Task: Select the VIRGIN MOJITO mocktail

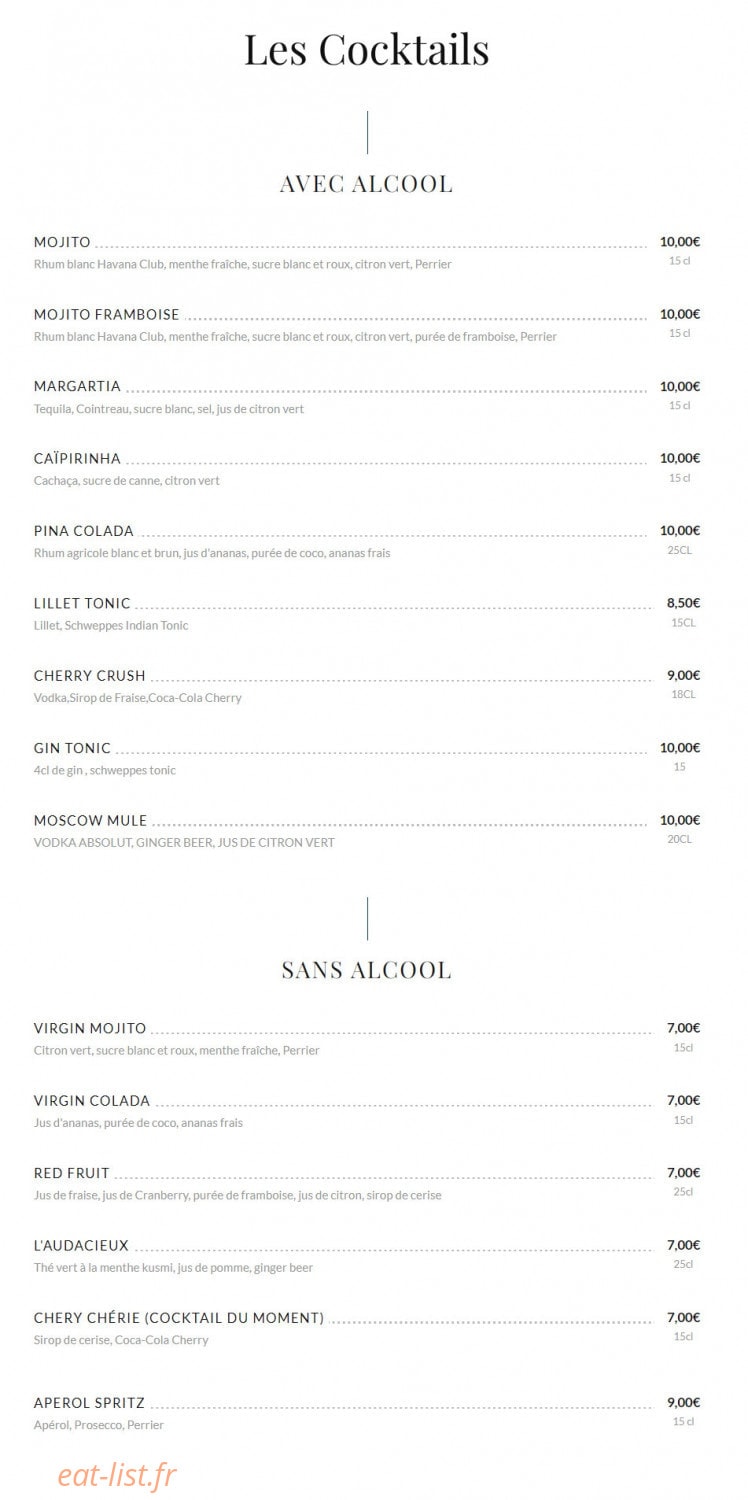Action: coord(90,1028)
